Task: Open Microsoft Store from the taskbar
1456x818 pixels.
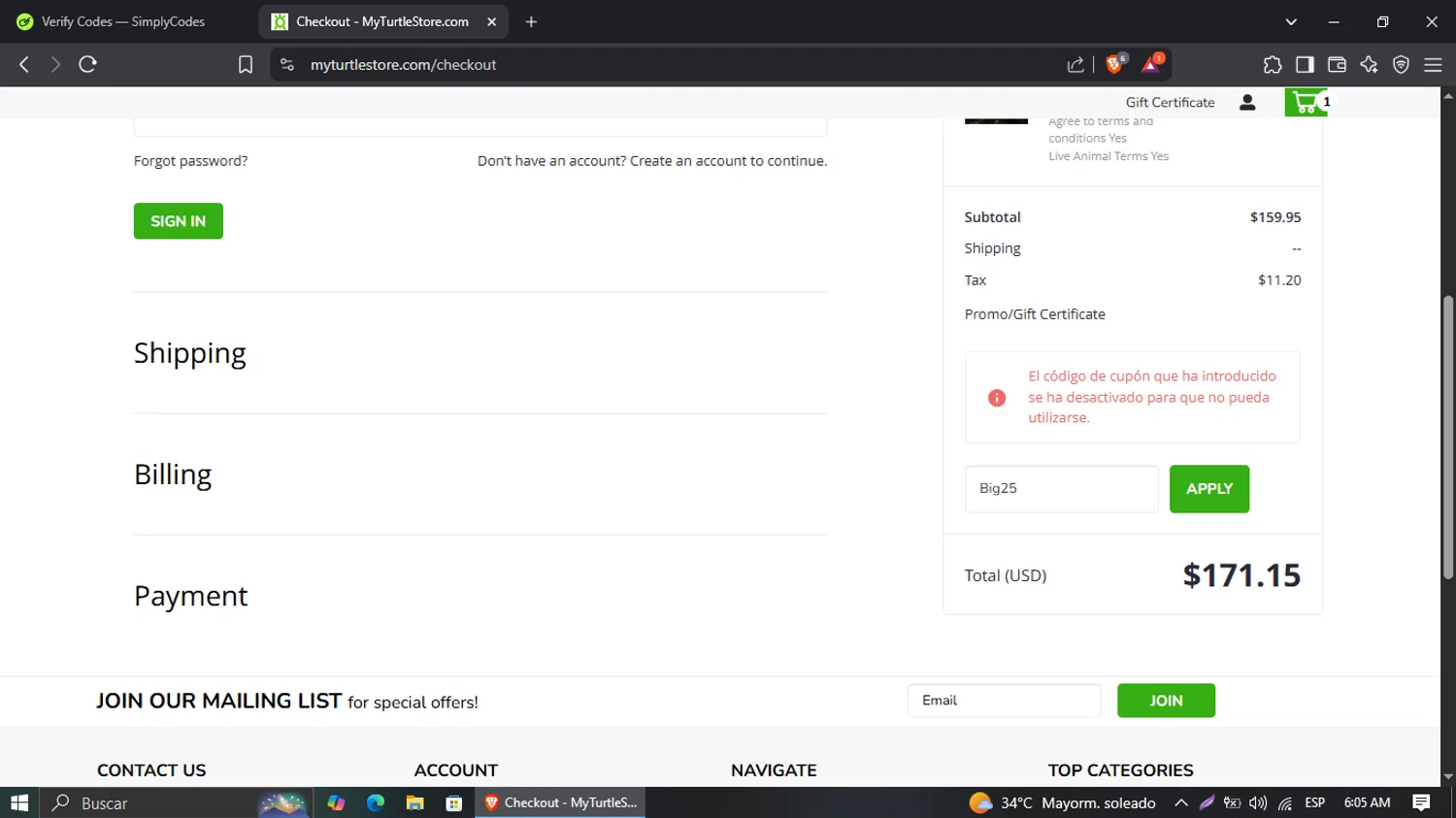Action: [x=453, y=802]
